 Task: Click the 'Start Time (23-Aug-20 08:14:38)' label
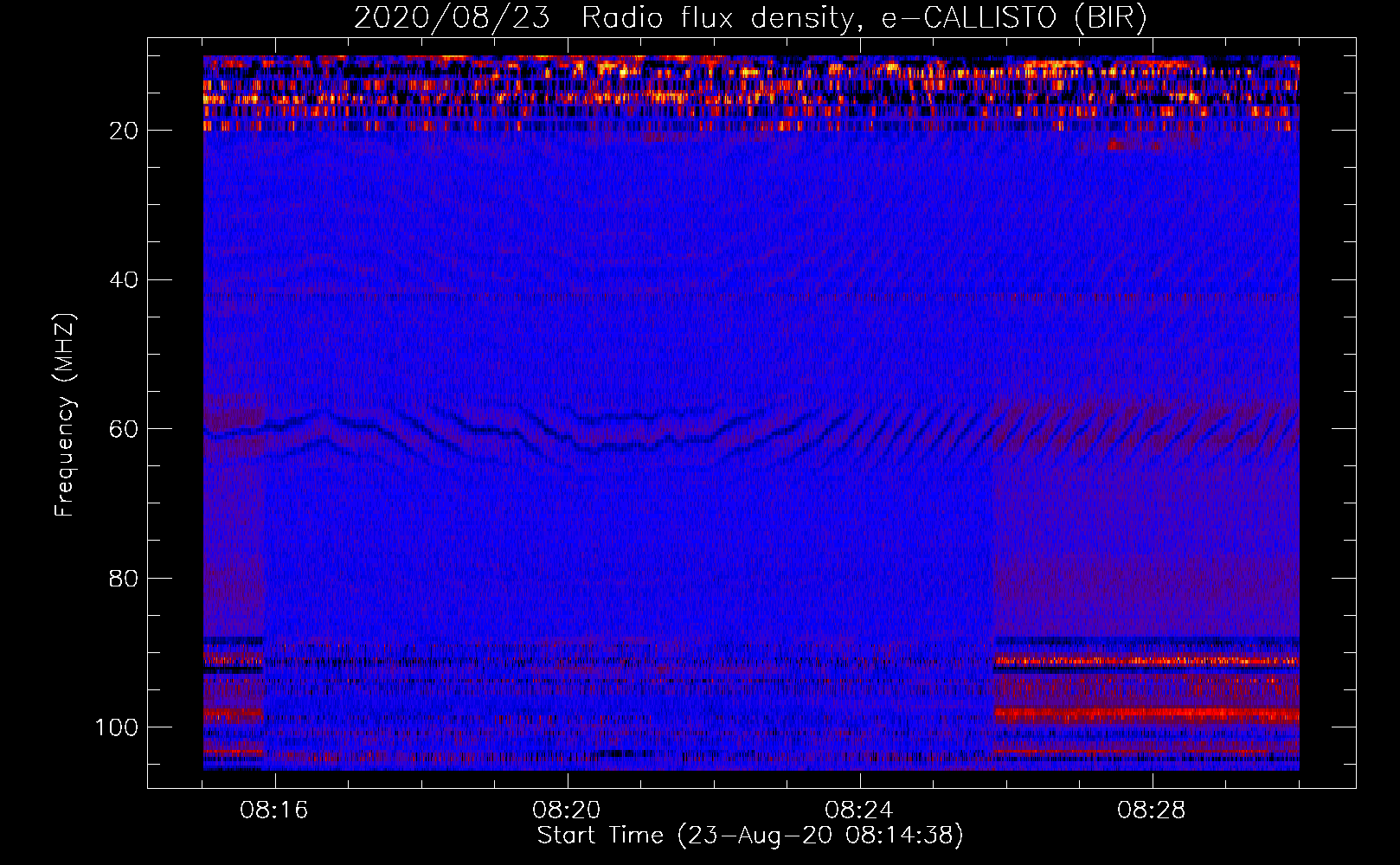pos(750,836)
